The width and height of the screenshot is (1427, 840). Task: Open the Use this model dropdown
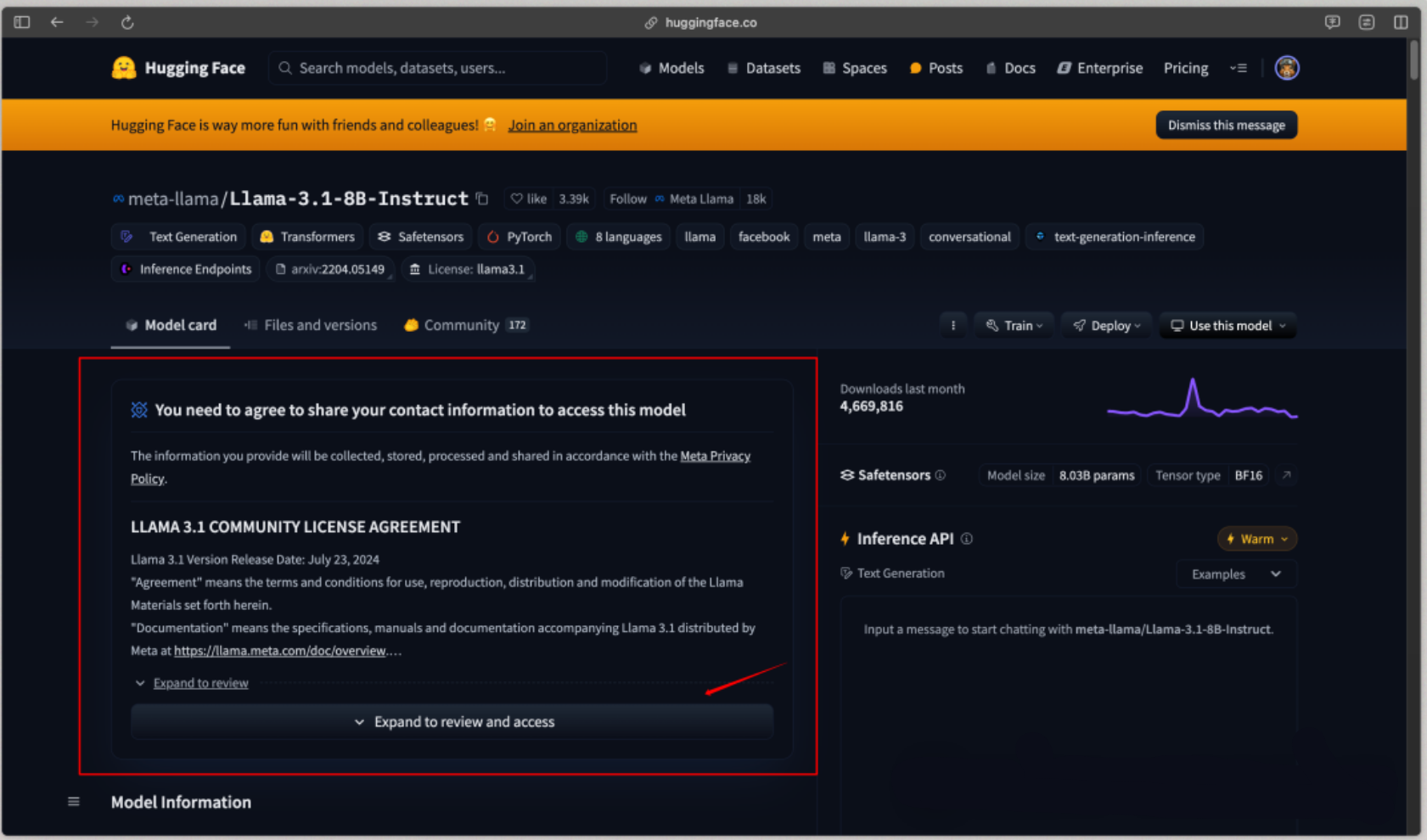pos(1228,326)
